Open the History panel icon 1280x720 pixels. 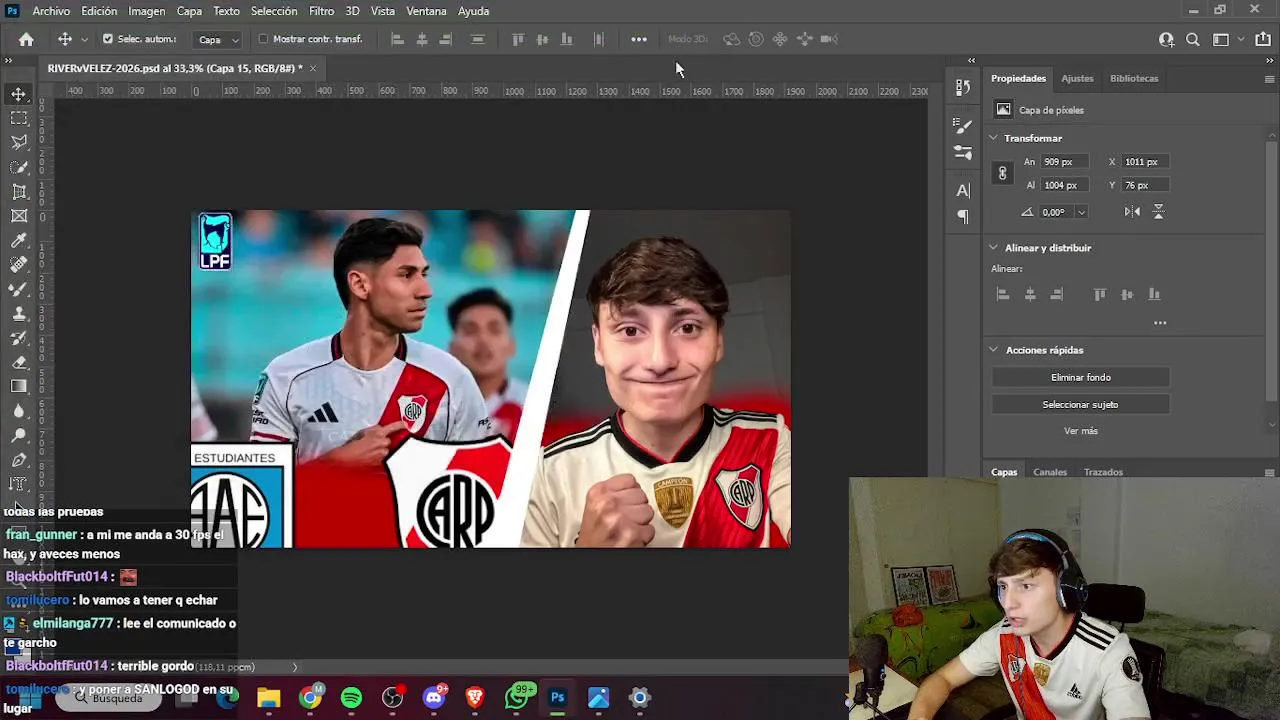[963, 87]
